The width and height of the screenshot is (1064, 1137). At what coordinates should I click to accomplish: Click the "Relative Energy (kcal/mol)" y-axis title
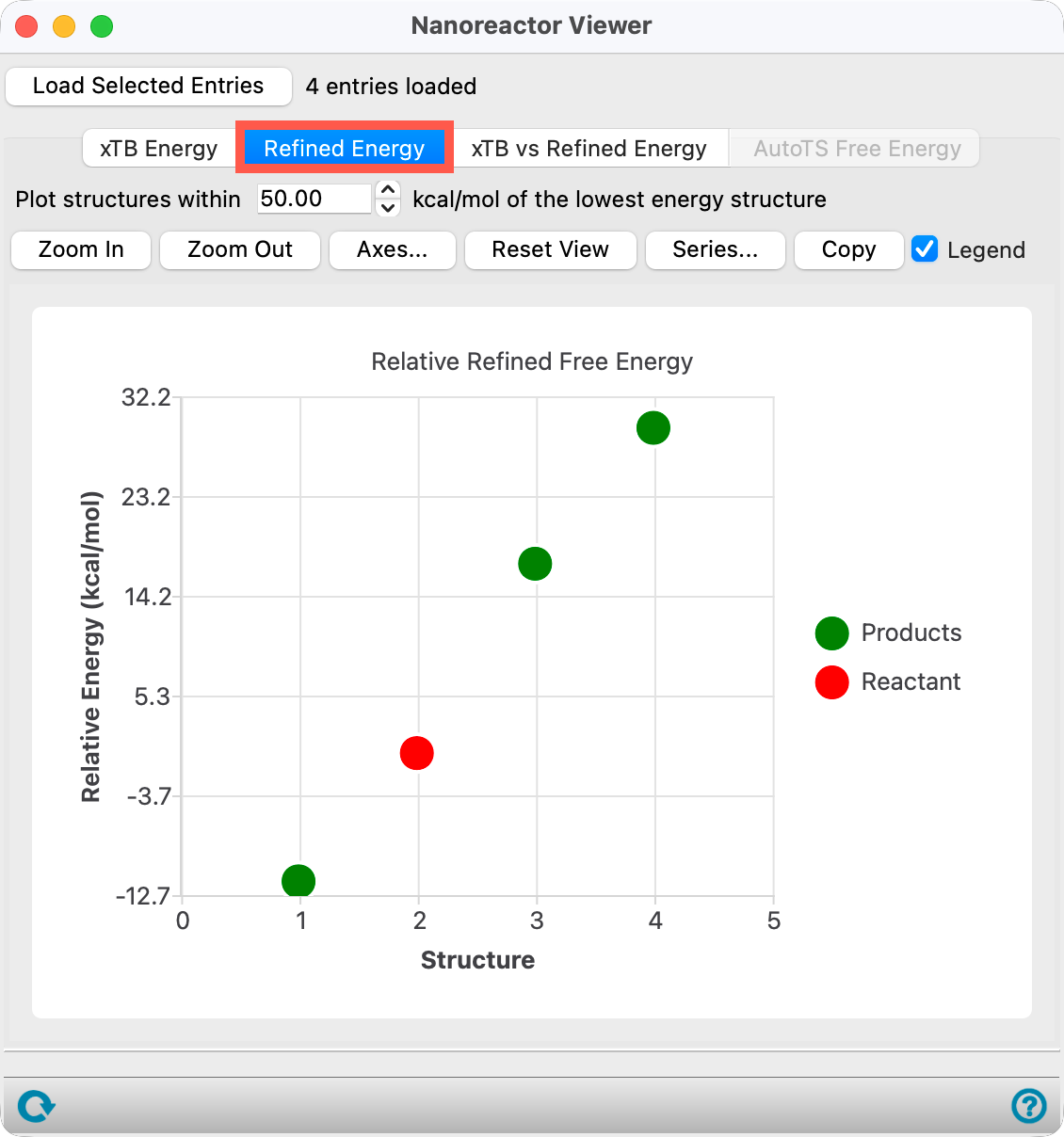91,647
